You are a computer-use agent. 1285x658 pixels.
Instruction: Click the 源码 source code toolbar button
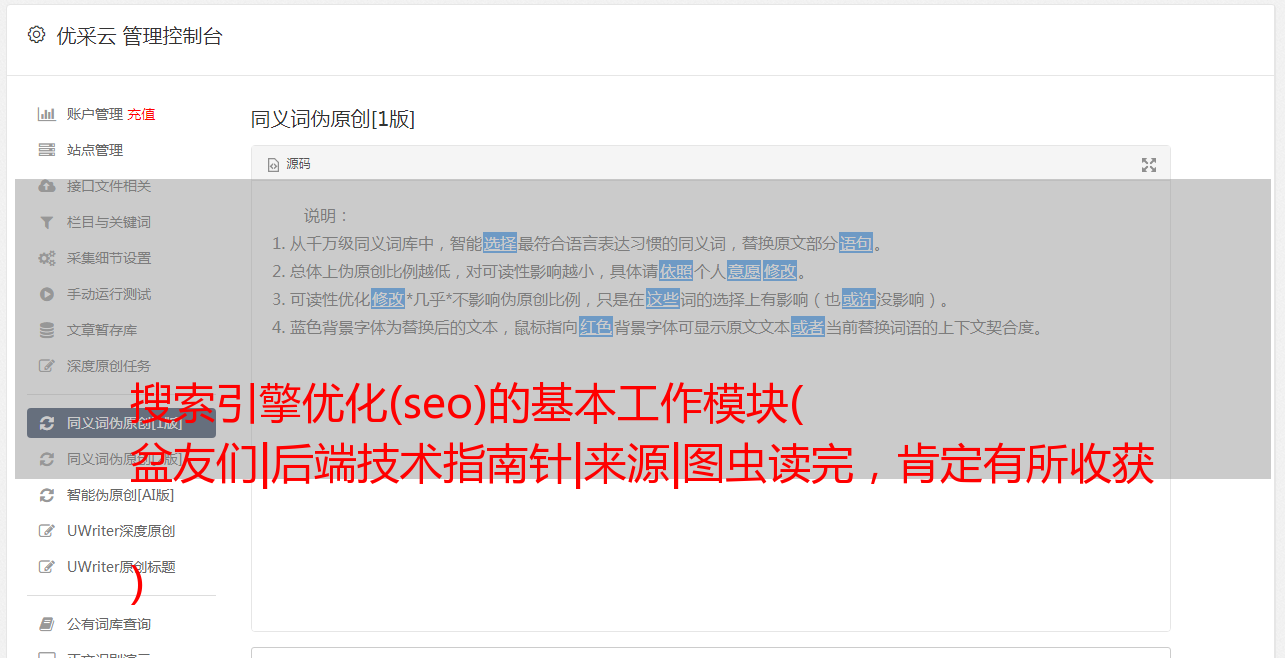click(x=289, y=164)
